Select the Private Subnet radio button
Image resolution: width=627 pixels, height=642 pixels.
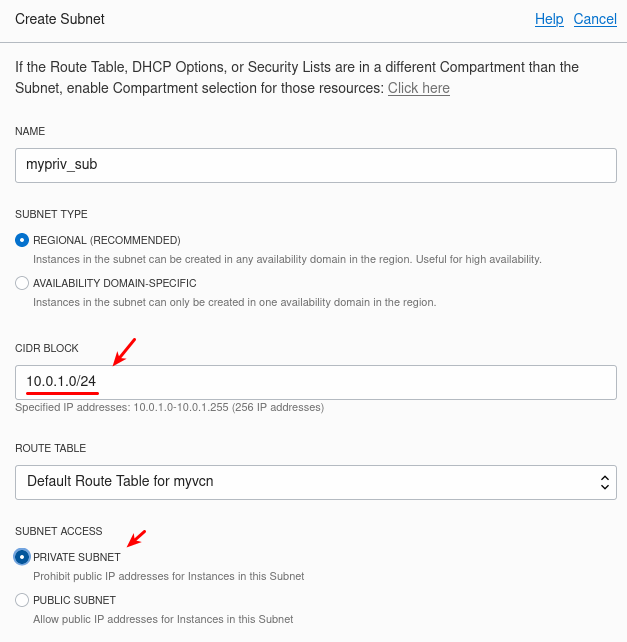point(22,557)
